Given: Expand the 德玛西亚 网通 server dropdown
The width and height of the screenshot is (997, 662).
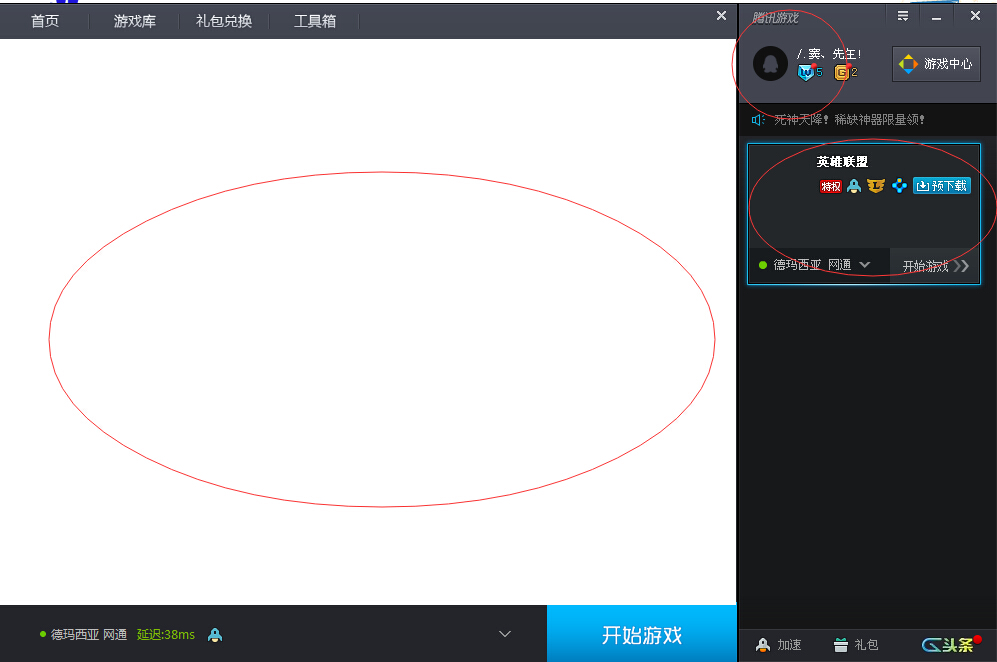Looking at the screenshot, I should (x=865, y=265).
